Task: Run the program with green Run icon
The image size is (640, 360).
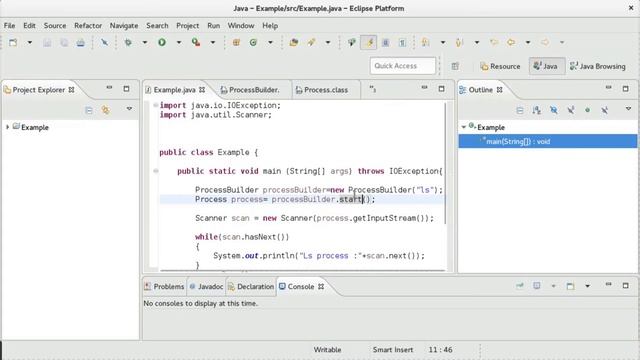Action: (x=162, y=42)
